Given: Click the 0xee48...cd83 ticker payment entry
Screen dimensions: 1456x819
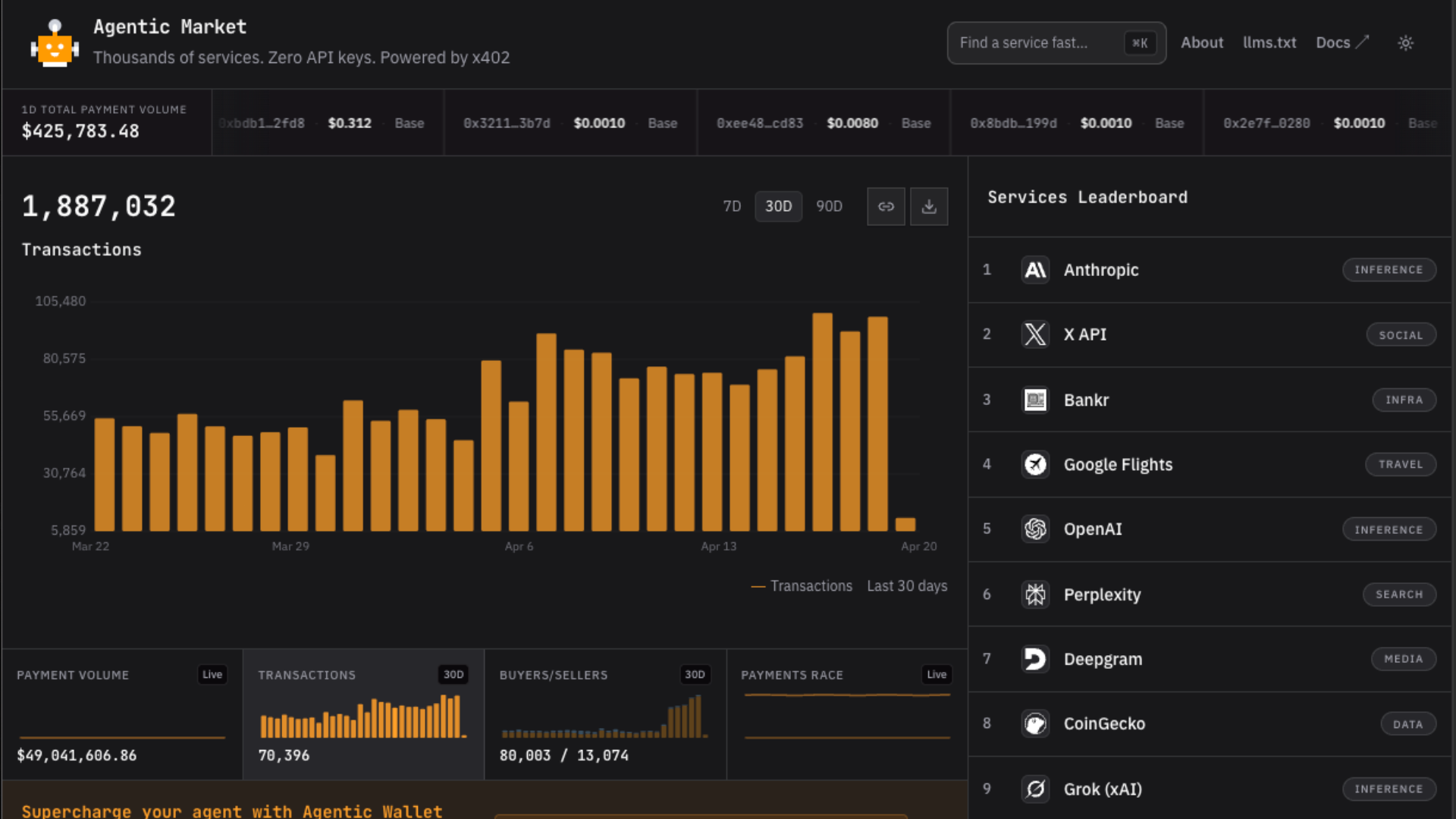Looking at the screenshot, I should pos(824,123).
